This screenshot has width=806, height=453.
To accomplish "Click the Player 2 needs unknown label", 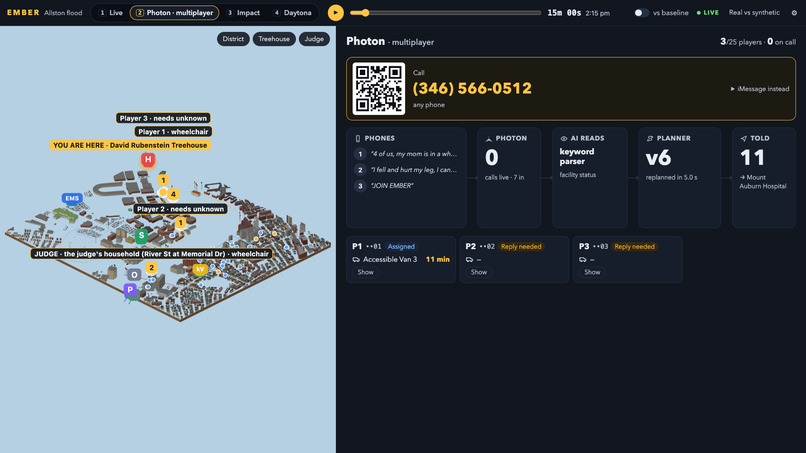I will click(180, 209).
